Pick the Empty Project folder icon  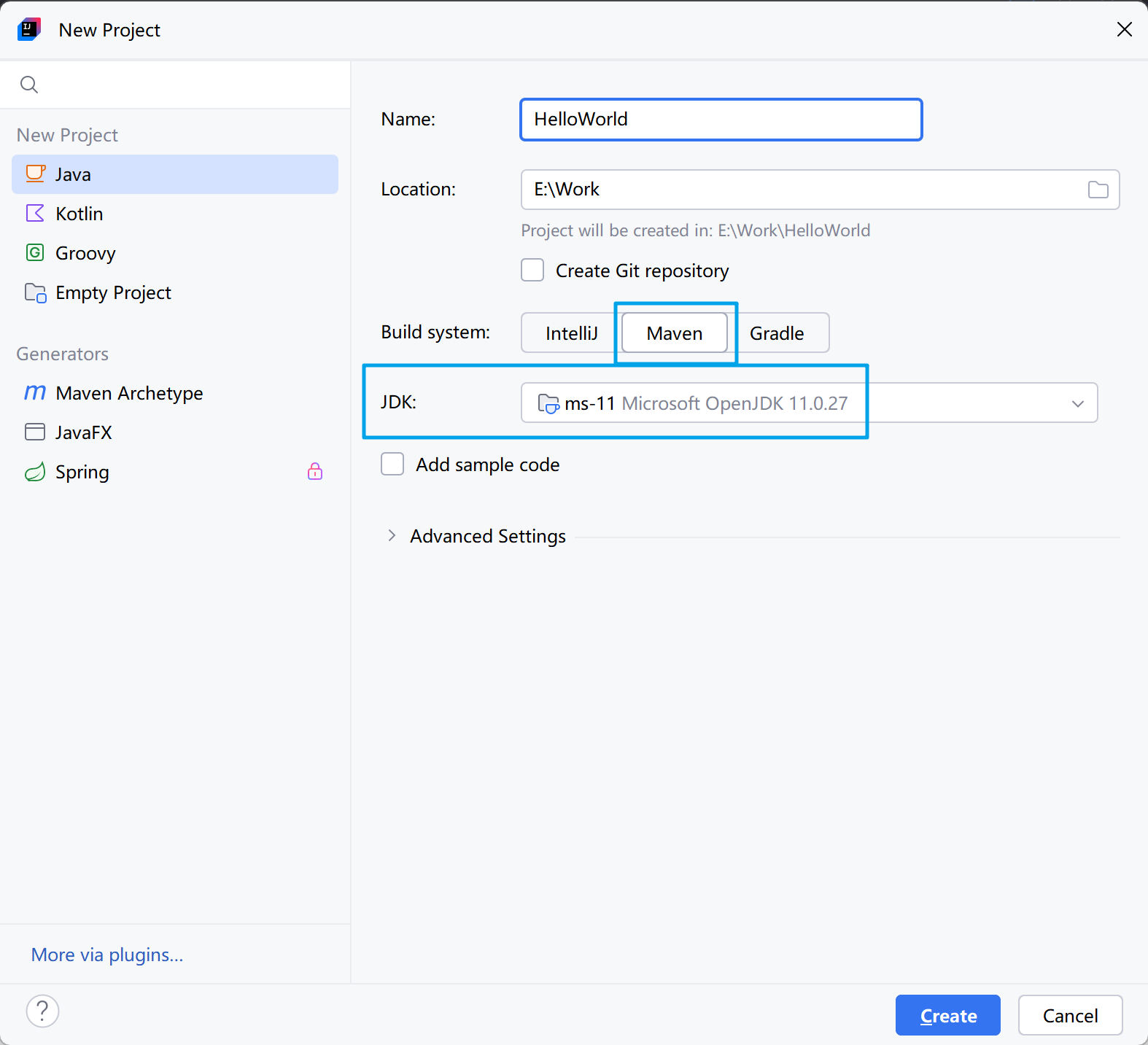click(x=35, y=292)
